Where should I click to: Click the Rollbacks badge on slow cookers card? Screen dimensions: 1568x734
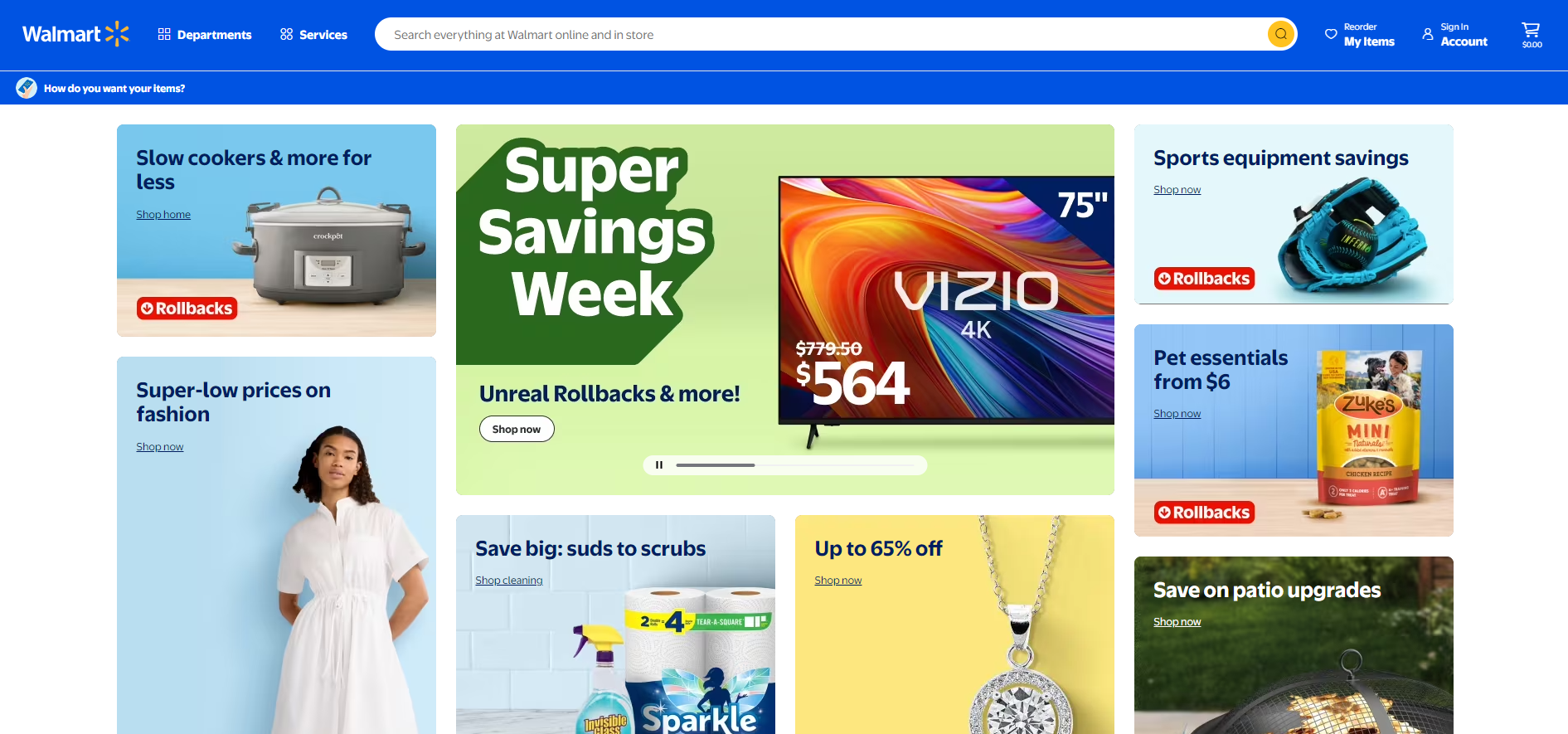pos(187,309)
